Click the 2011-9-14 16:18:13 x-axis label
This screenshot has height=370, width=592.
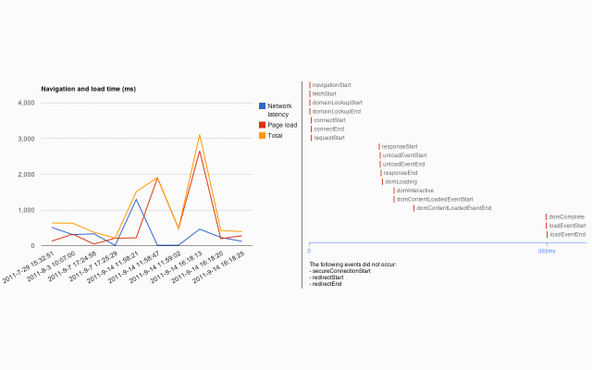tap(177, 267)
